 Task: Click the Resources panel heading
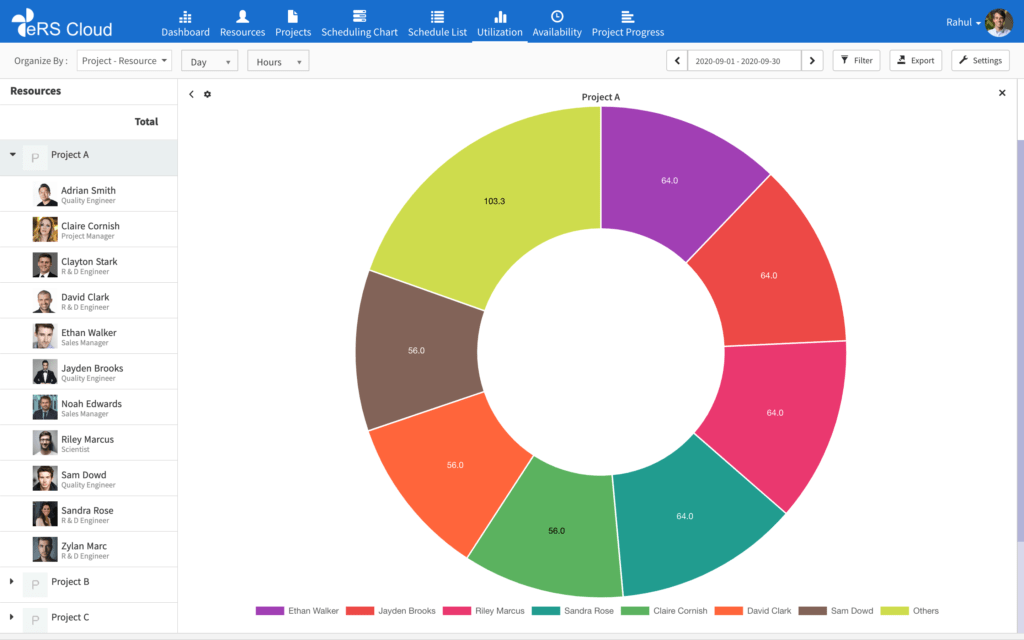pyautogui.click(x=36, y=91)
